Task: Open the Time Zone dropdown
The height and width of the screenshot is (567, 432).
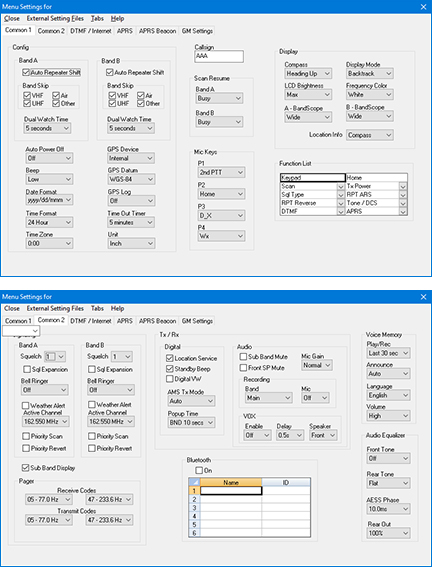Action: coord(49,244)
